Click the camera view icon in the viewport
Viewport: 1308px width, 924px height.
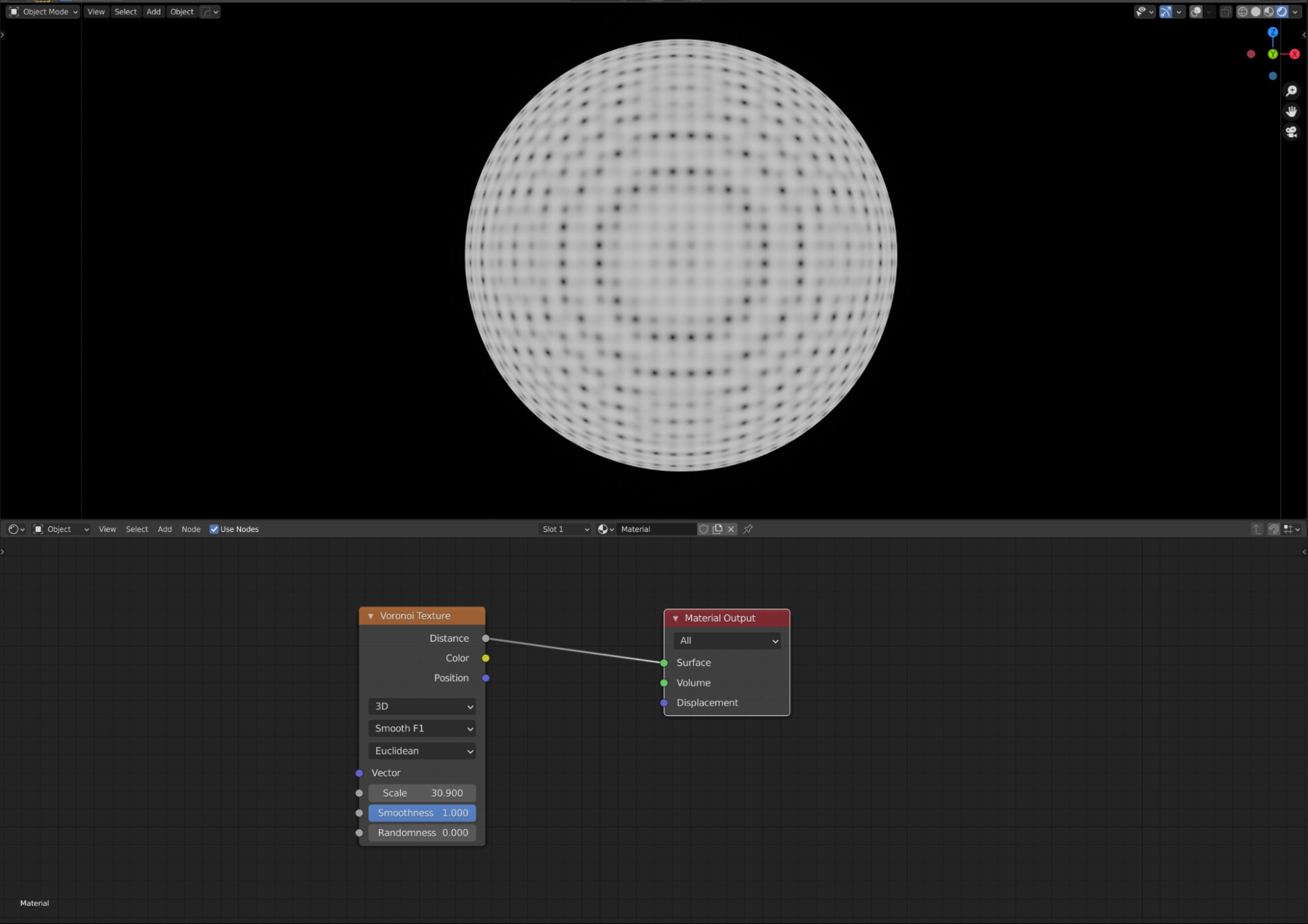click(x=1291, y=132)
